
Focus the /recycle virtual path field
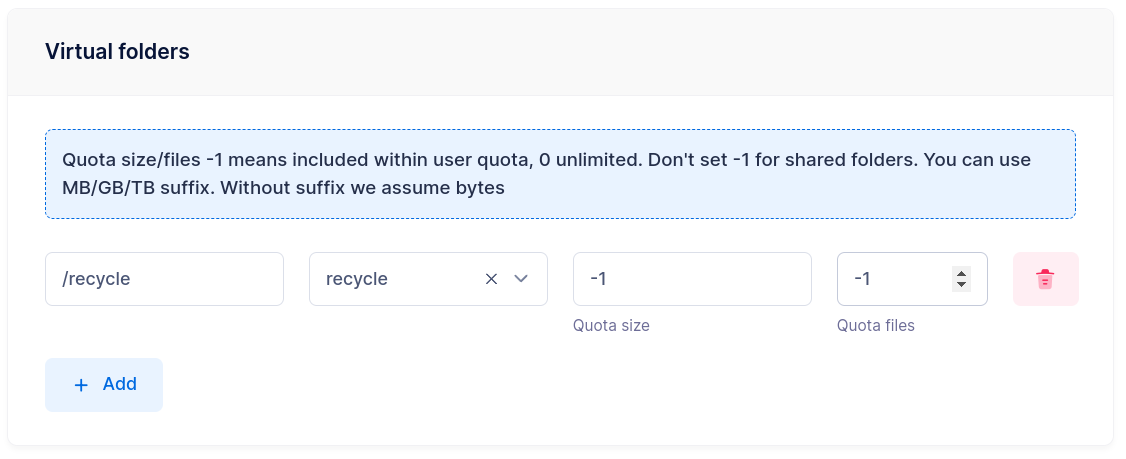point(164,279)
